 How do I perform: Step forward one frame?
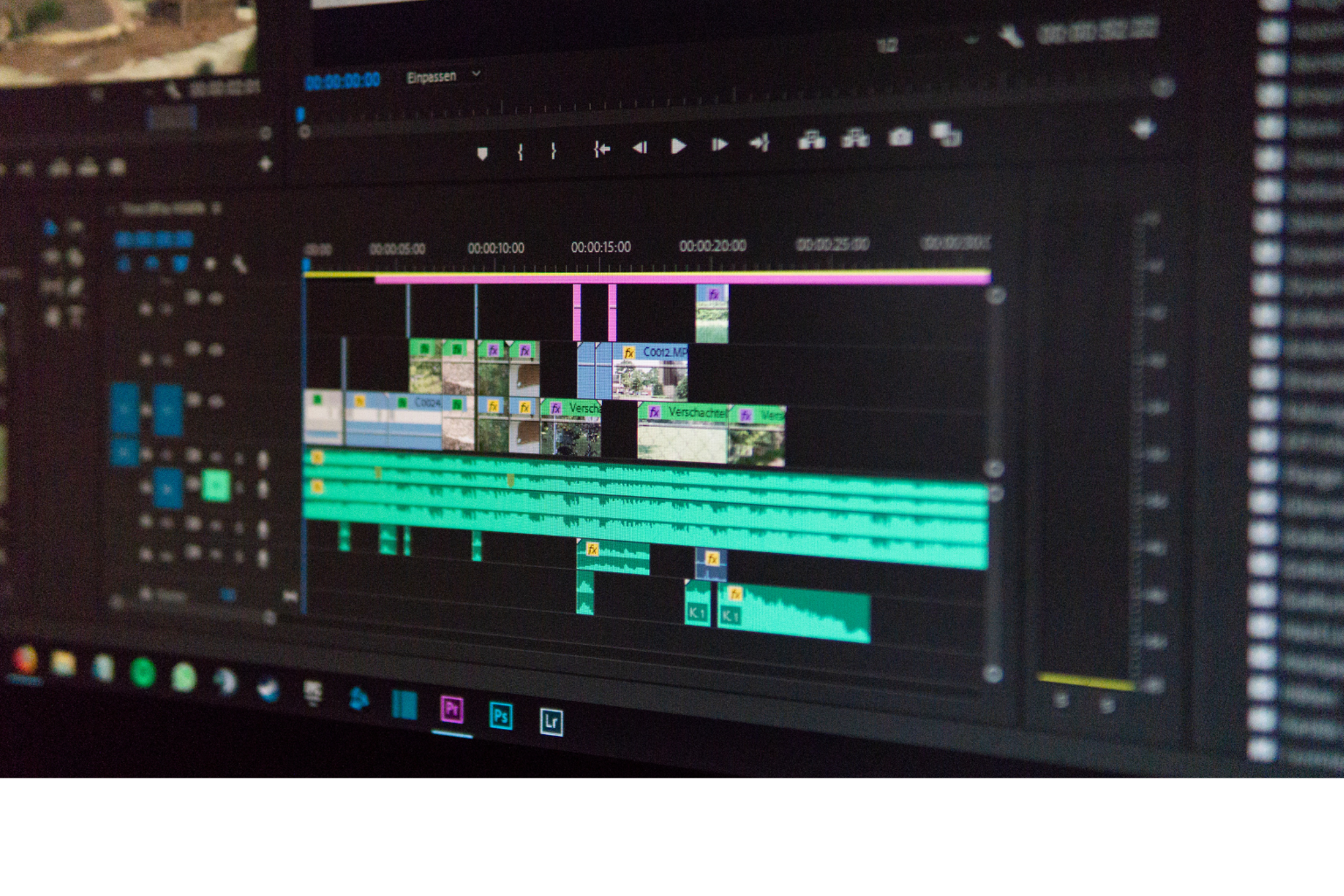pyautogui.click(x=719, y=144)
